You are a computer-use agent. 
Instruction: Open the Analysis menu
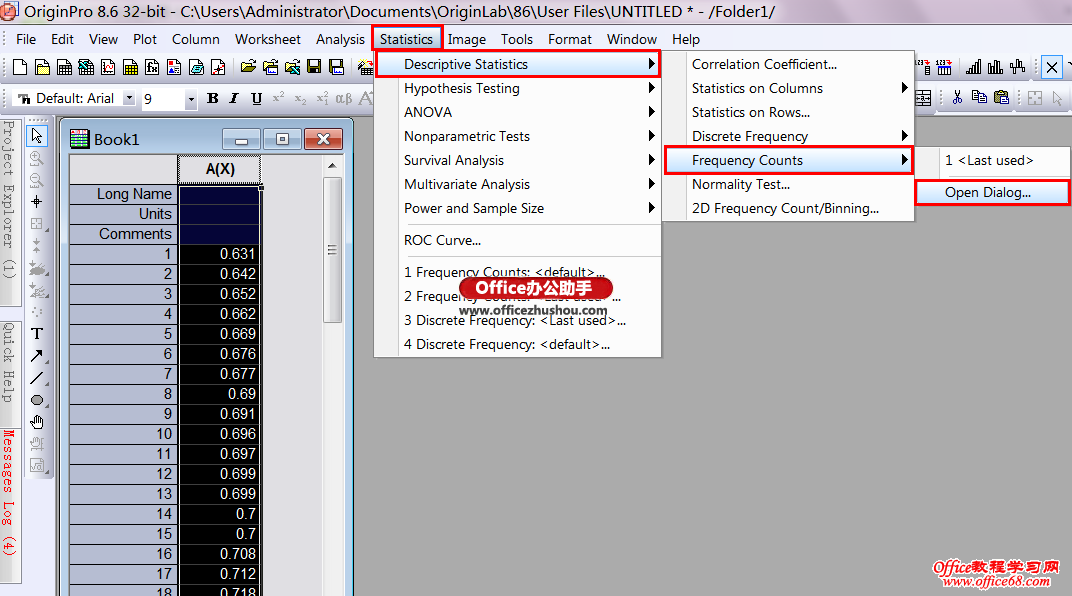340,39
